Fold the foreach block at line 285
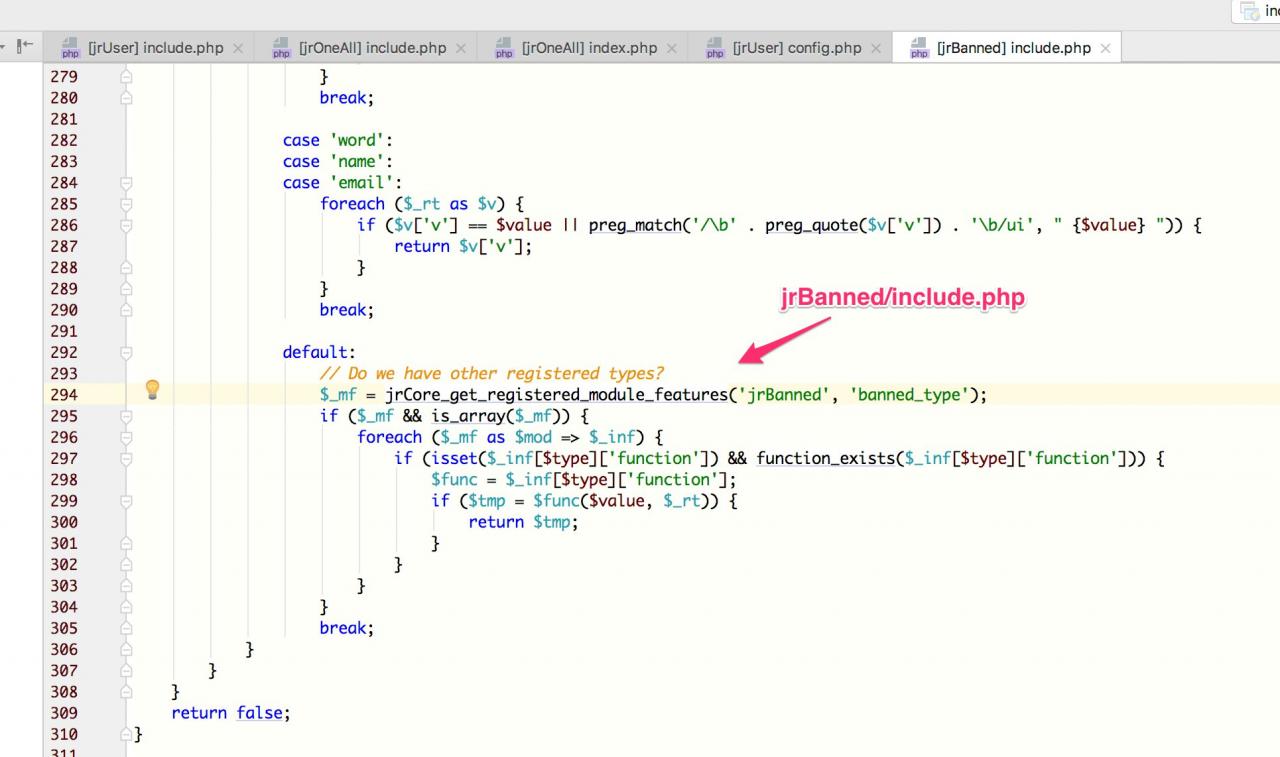 tap(126, 204)
